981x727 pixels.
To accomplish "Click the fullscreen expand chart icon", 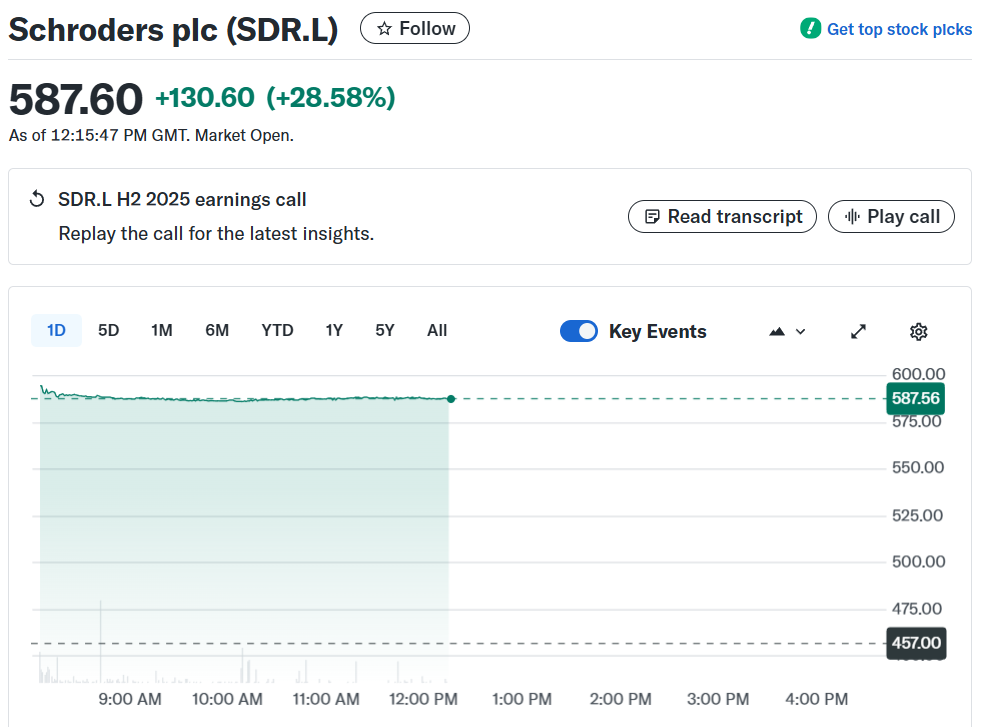I will [858, 332].
